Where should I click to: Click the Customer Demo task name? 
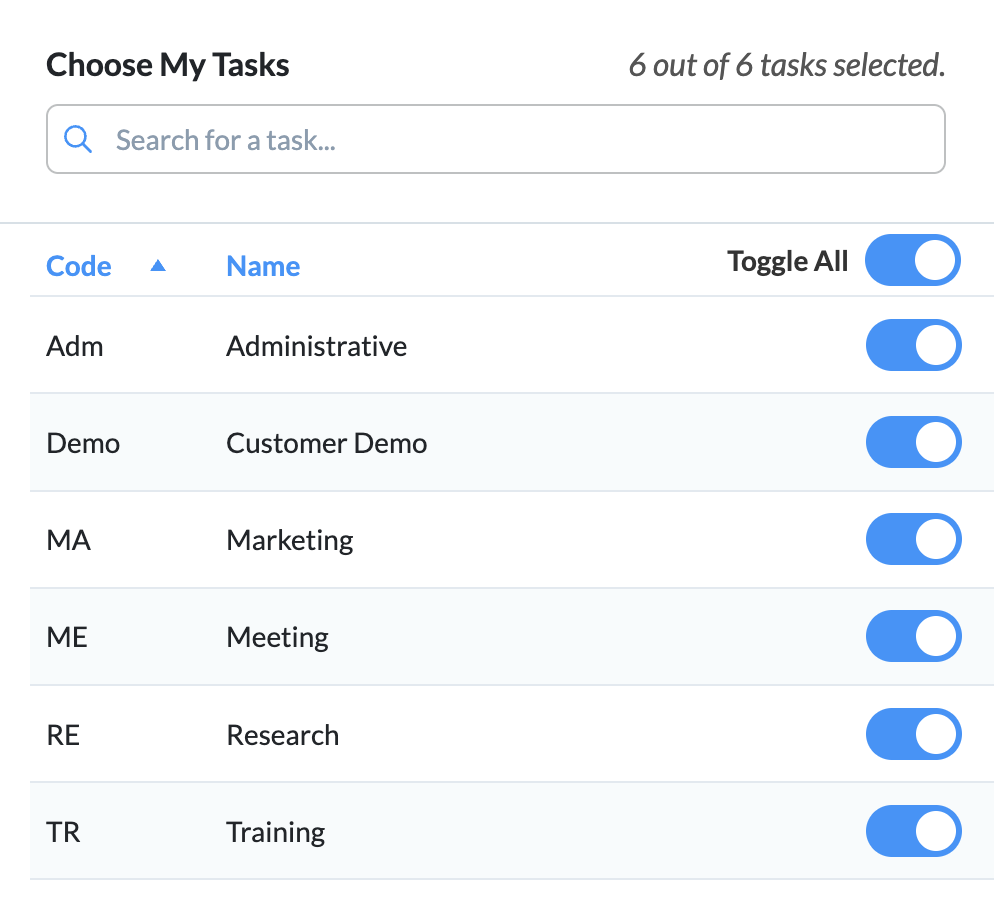click(x=326, y=444)
